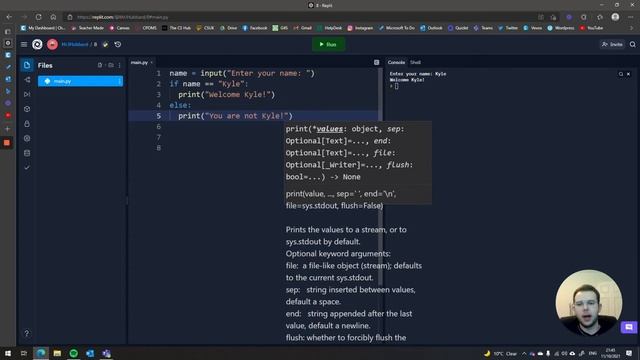Select the Files sidebar icon

click(27, 65)
